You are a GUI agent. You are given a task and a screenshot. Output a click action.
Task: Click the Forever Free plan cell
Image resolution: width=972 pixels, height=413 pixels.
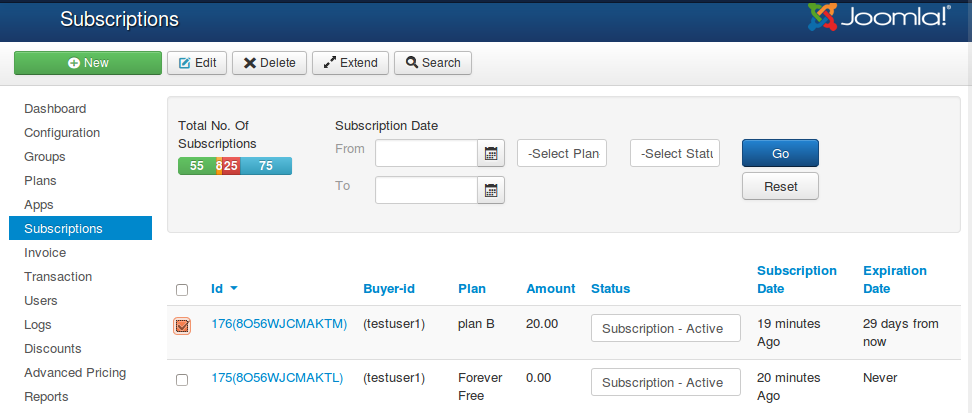pyautogui.click(x=480, y=386)
